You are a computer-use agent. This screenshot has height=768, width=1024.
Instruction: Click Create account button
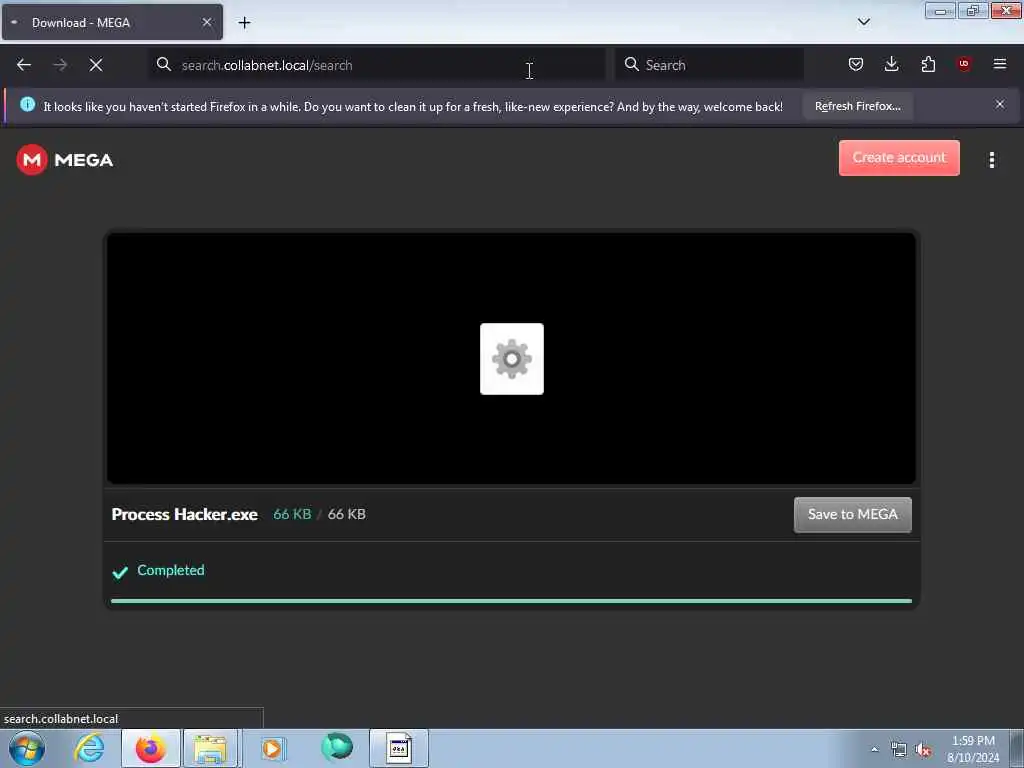(899, 158)
